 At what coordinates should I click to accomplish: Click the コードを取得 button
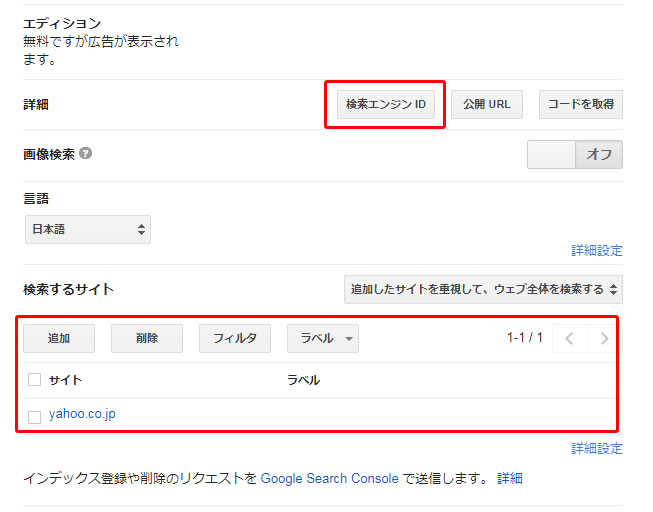581,104
